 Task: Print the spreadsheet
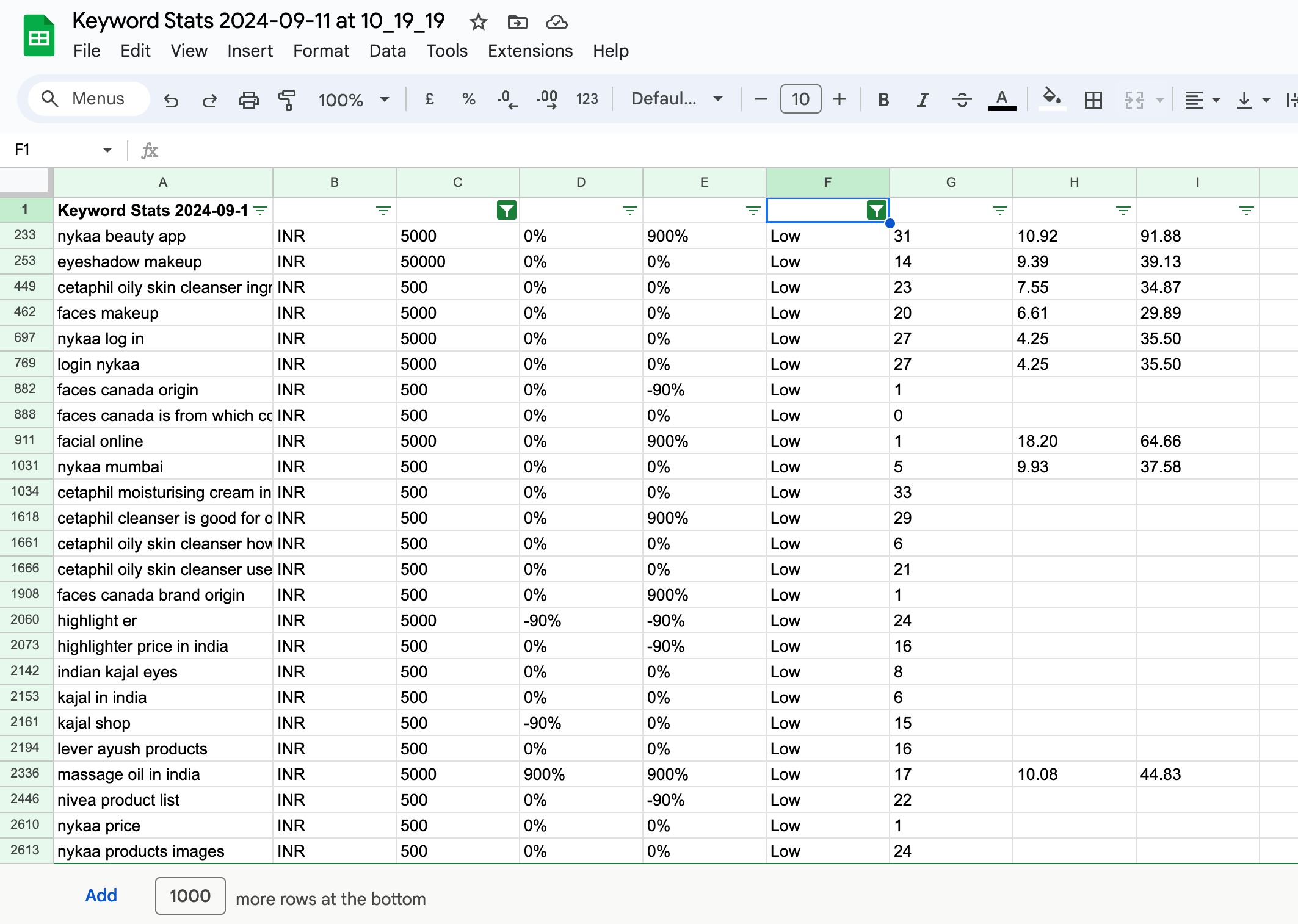click(x=248, y=99)
